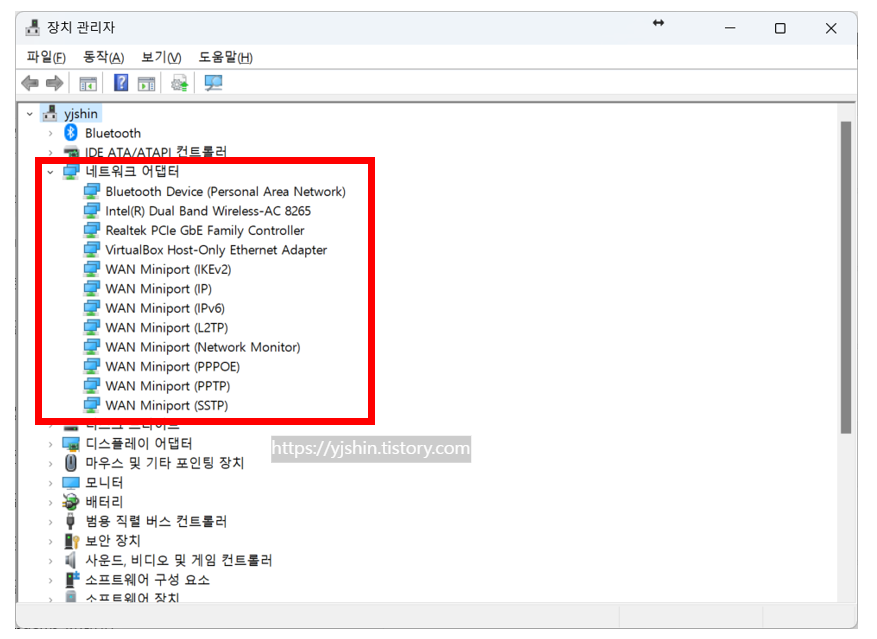Open the 보기(V) menu

[x=161, y=57]
